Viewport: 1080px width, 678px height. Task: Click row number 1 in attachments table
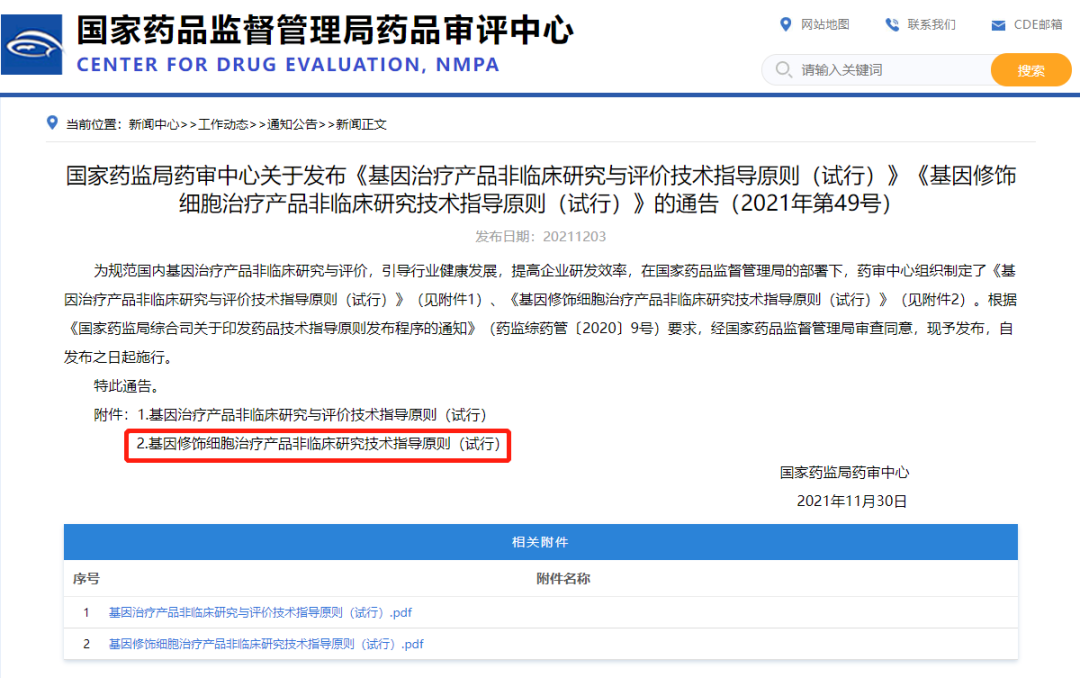[x=86, y=613]
